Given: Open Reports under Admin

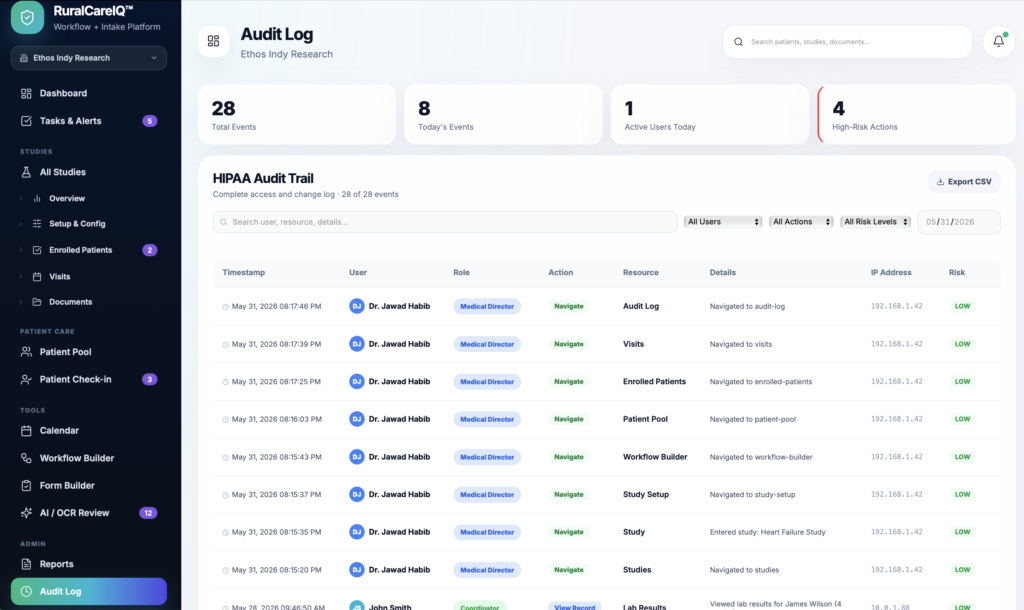Looking at the screenshot, I should click(89, 564).
